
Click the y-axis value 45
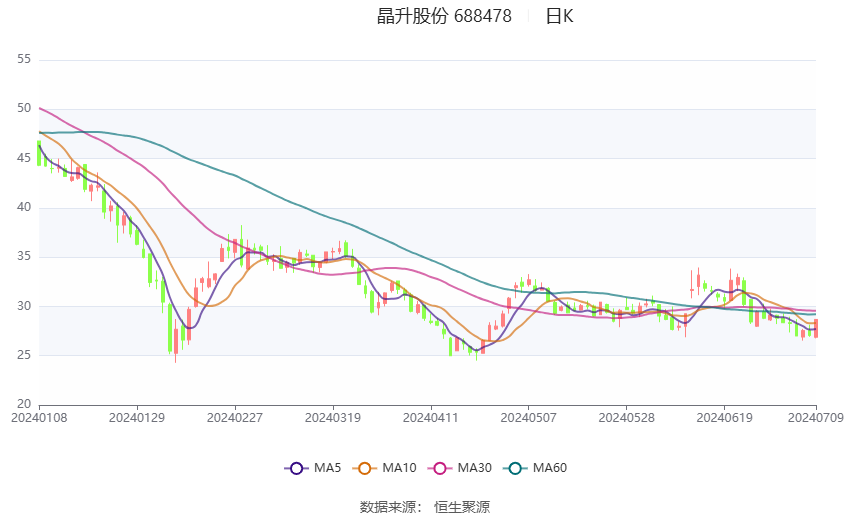coord(24,158)
